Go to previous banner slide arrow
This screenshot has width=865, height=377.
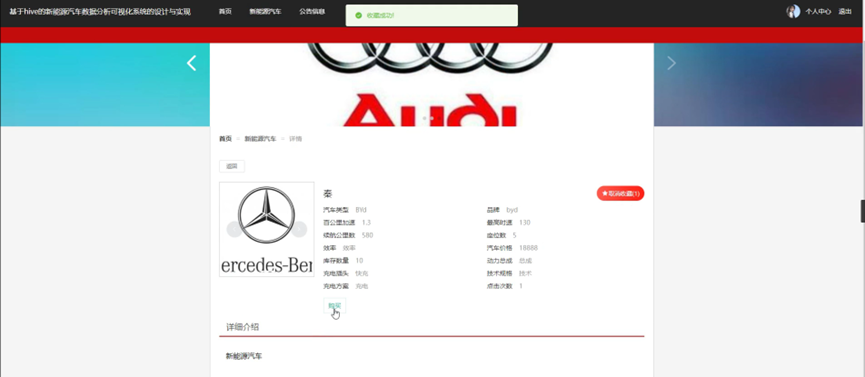pyautogui.click(x=191, y=63)
